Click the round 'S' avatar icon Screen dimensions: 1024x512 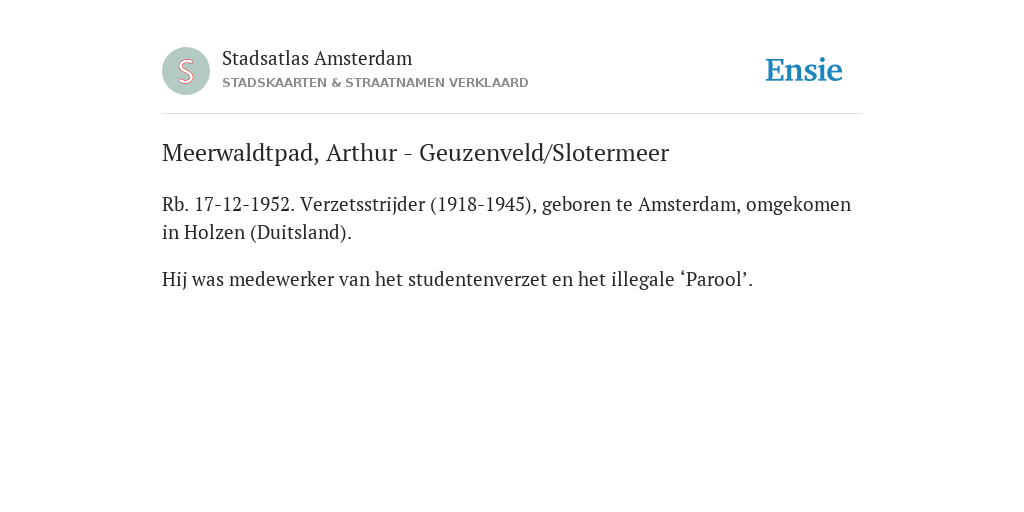186,71
